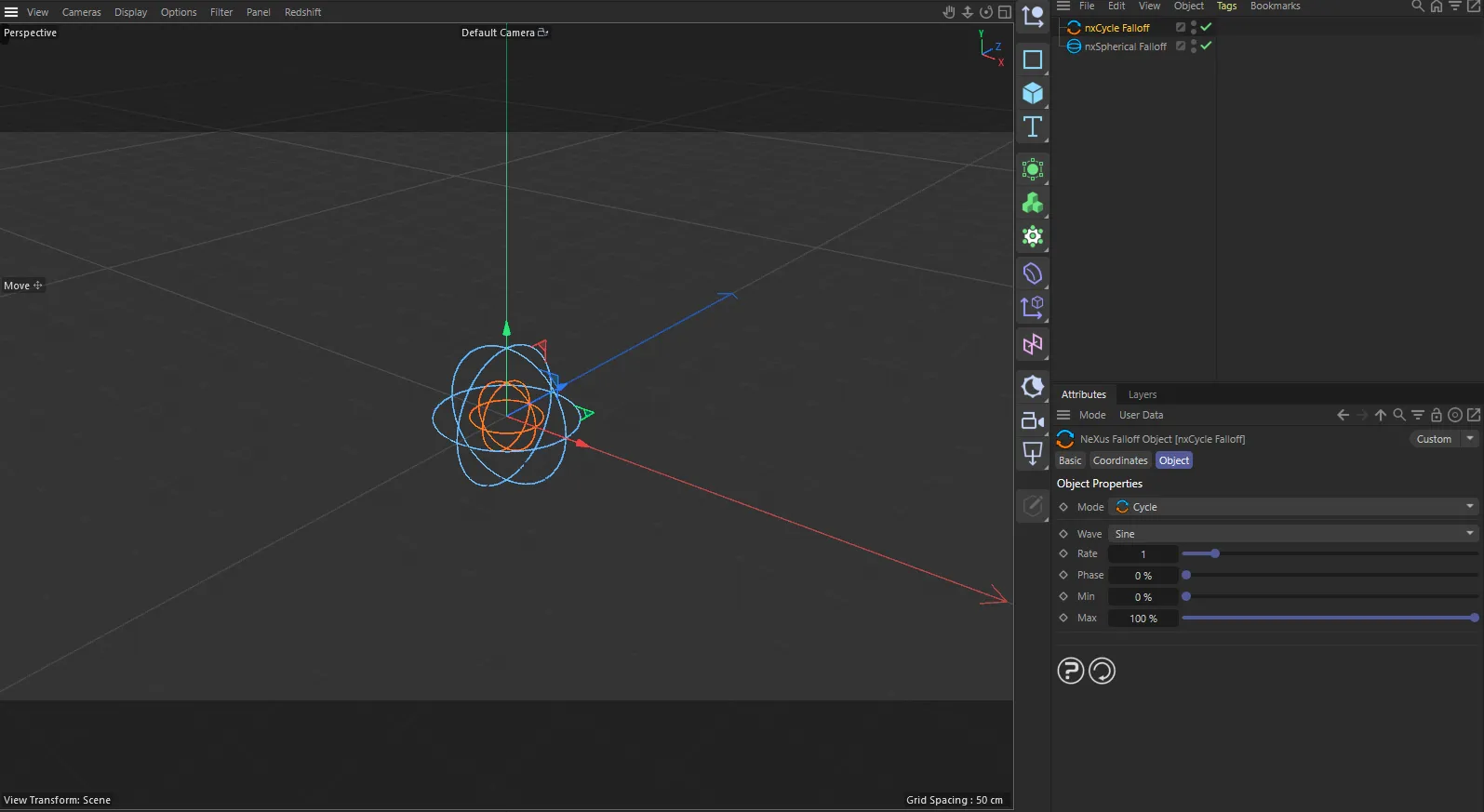Click the Attributes up arrow icon
The height and width of the screenshot is (812, 1484).
pyautogui.click(x=1381, y=415)
